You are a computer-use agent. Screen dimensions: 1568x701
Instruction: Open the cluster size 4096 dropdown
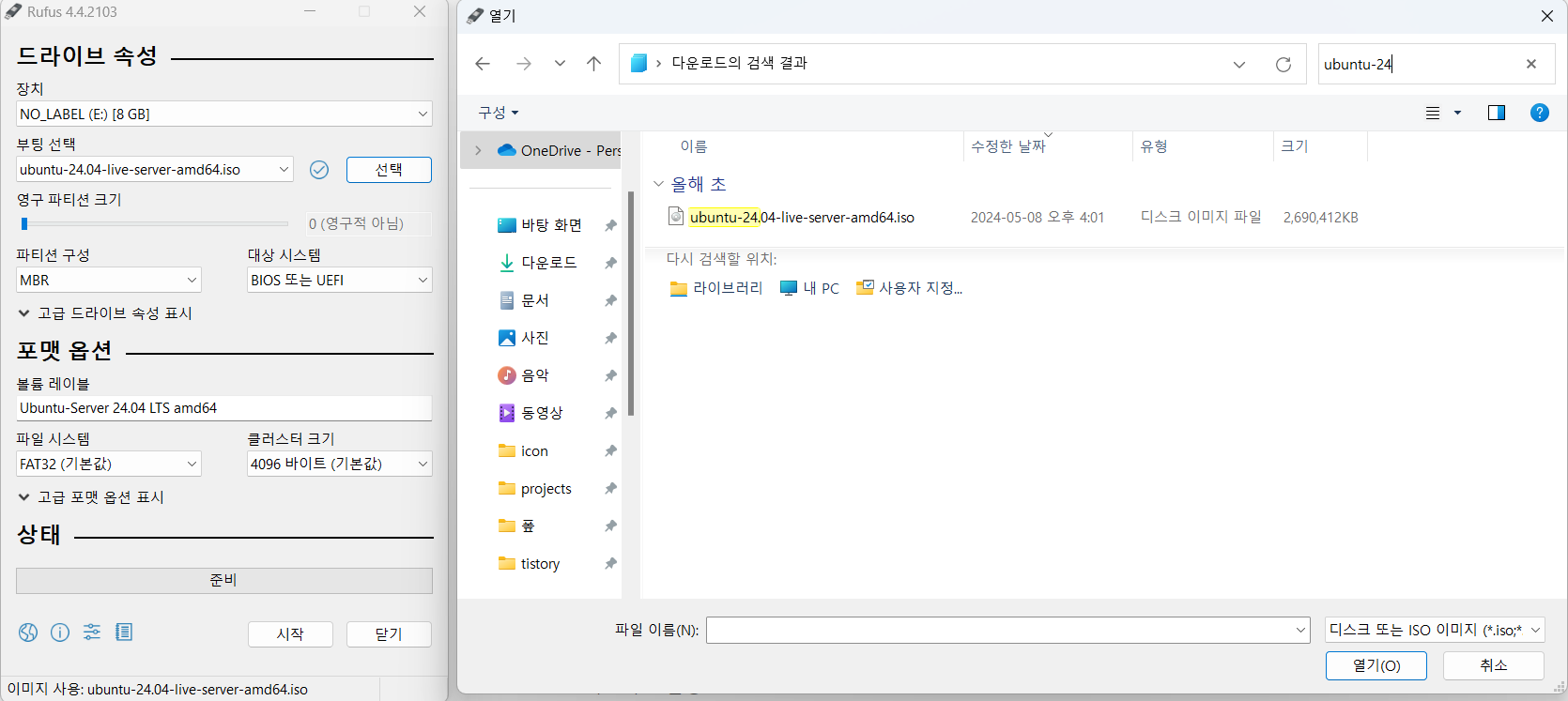340,464
